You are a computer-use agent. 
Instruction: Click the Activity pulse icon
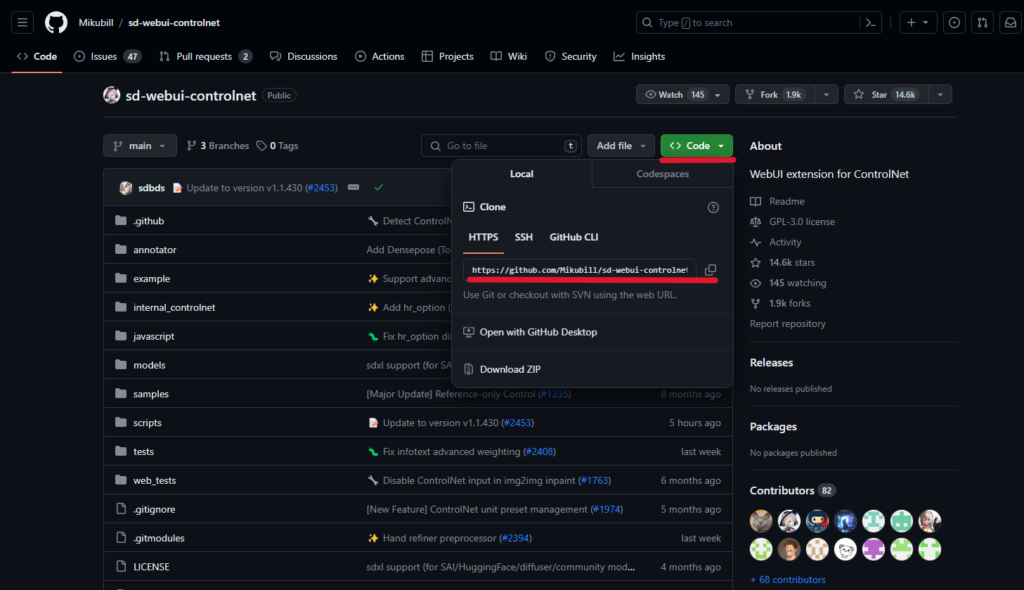[x=756, y=242]
